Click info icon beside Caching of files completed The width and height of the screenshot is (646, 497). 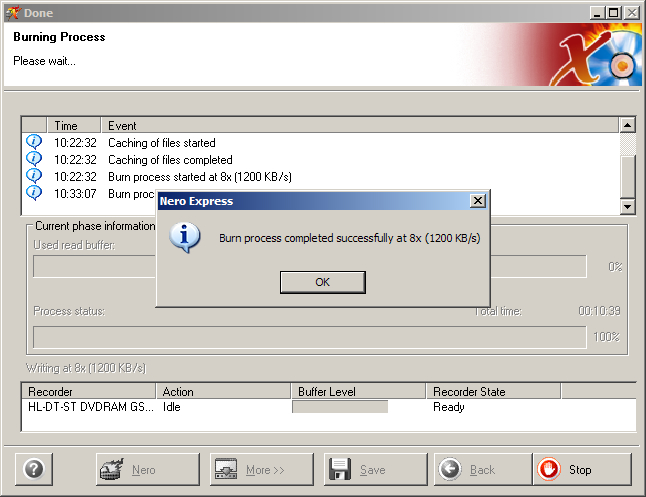[34, 159]
